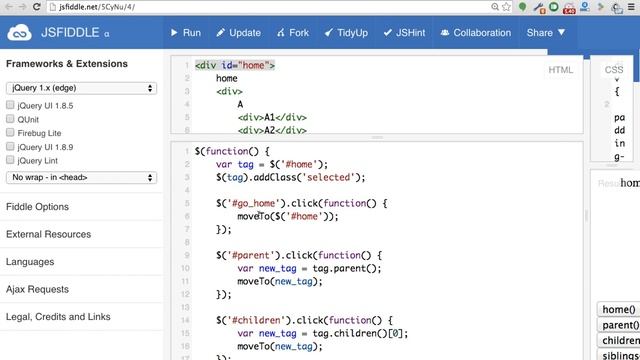This screenshot has height=360, width=640.
Task: Click the blue person extension icon
Action: click(585, 7)
